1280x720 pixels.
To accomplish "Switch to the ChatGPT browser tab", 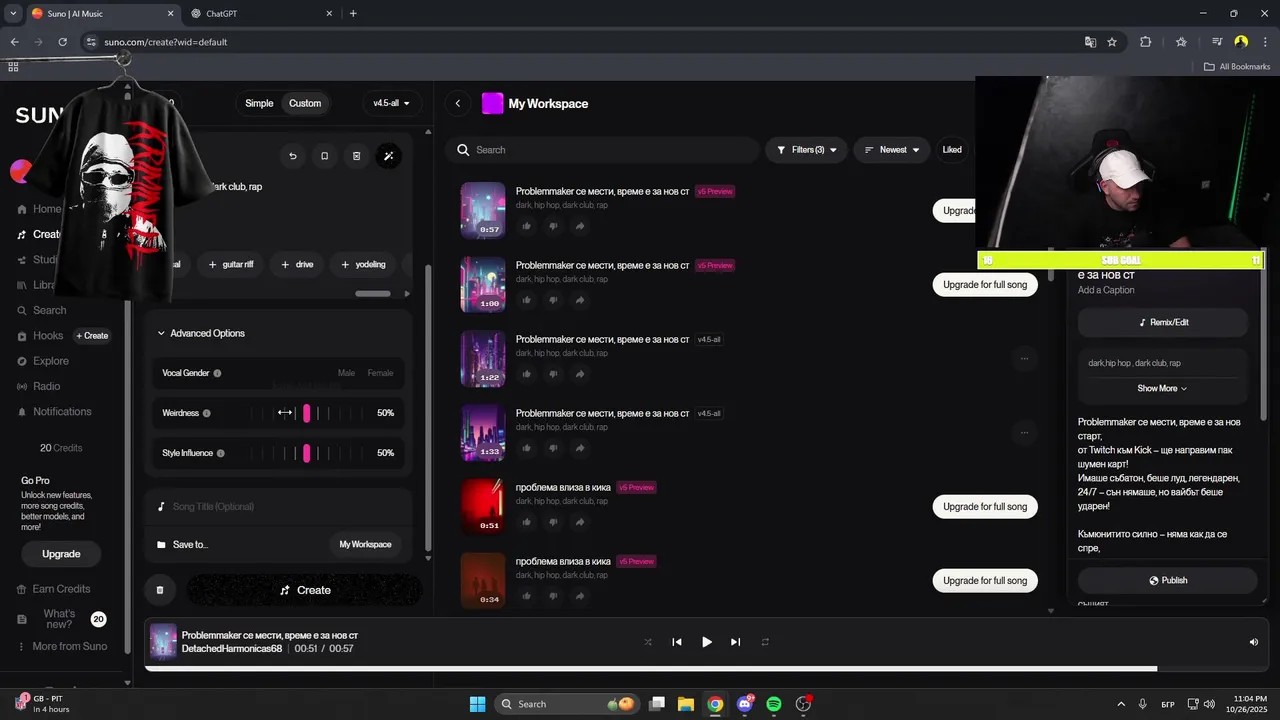I will [261, 13].
